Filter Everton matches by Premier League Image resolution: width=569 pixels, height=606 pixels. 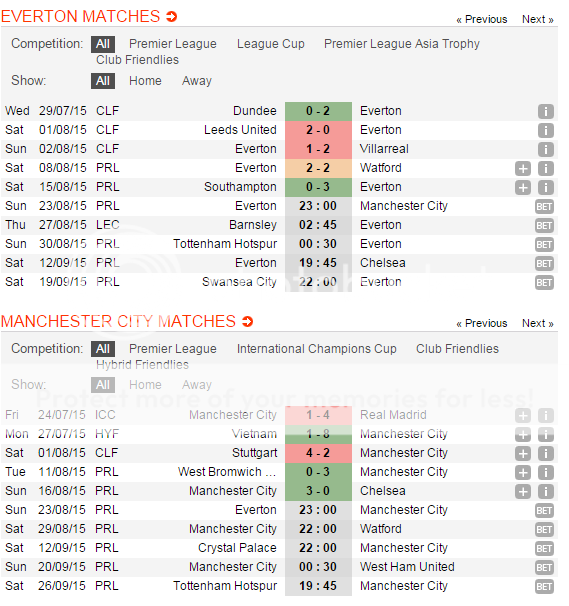pos(173,44)
